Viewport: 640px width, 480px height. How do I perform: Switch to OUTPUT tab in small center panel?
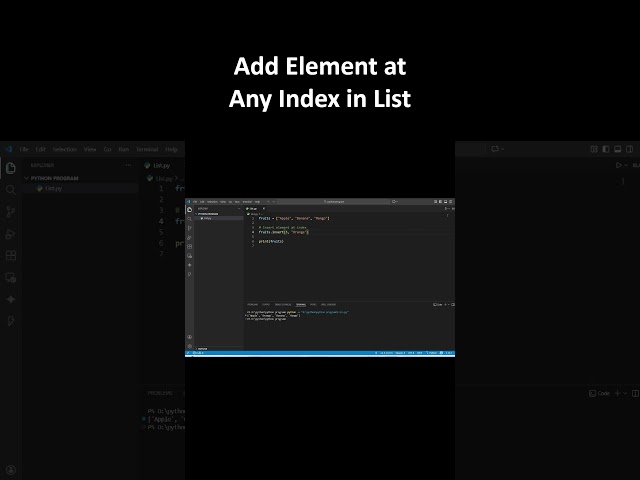(x=266, y=304)
